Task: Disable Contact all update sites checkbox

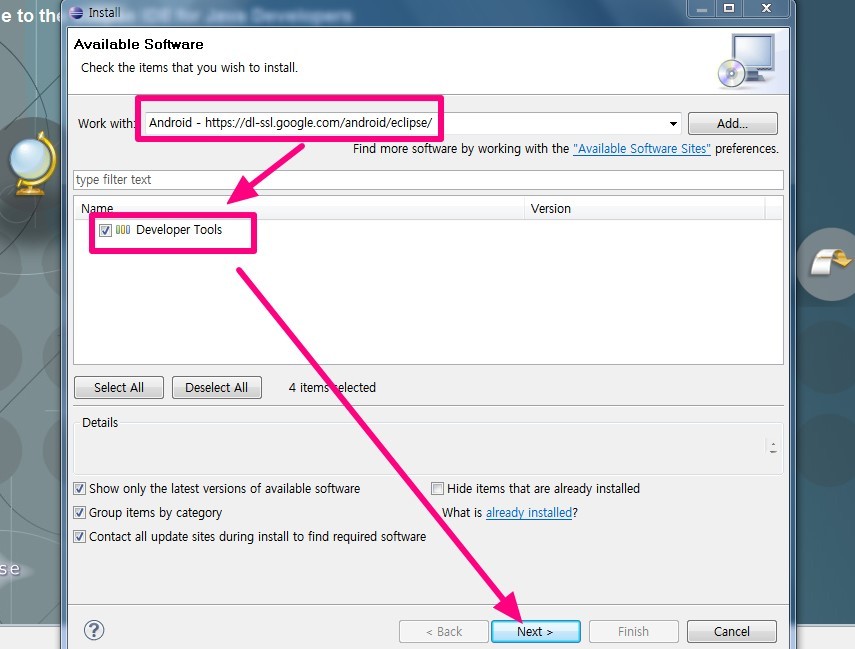Action: (80, 537)
